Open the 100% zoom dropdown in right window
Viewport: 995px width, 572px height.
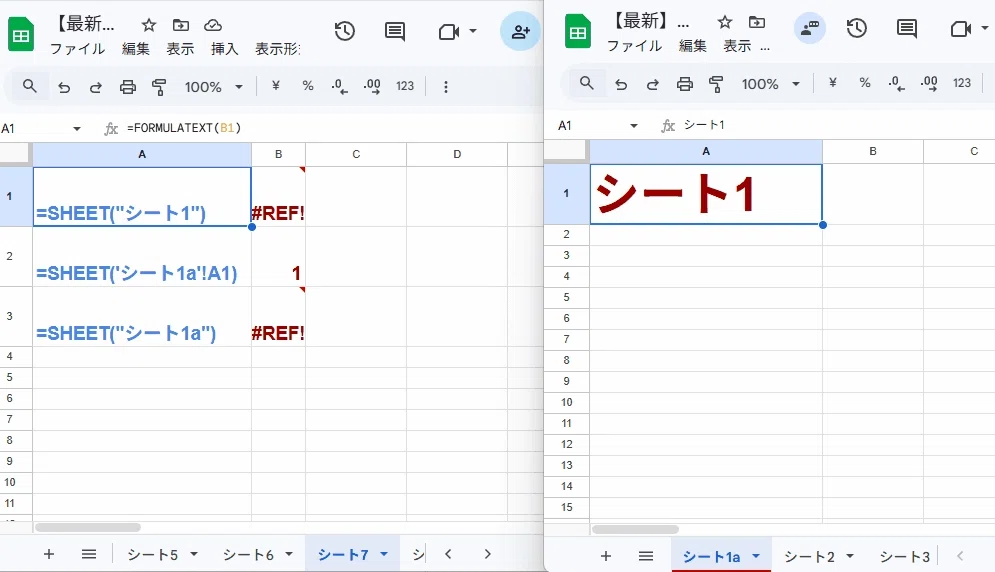tap(770, 84)
